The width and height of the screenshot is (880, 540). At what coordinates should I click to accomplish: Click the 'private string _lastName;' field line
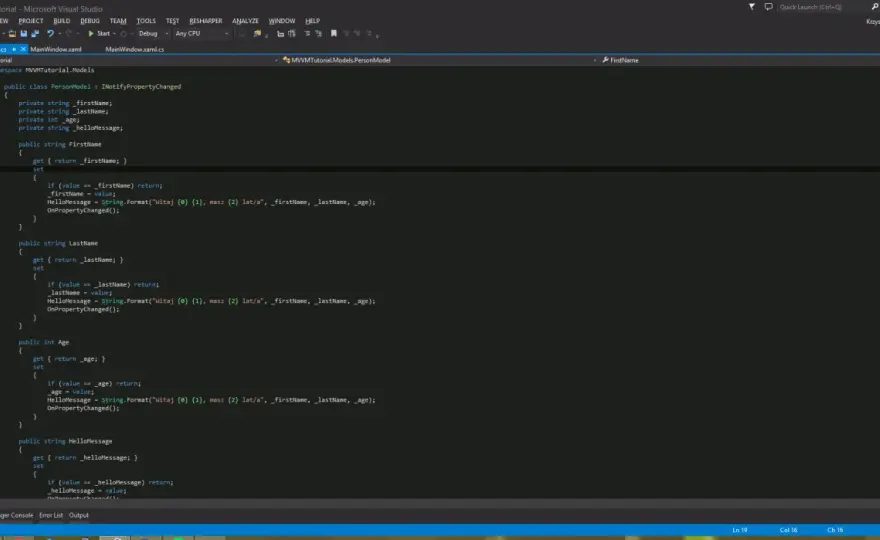63,111
